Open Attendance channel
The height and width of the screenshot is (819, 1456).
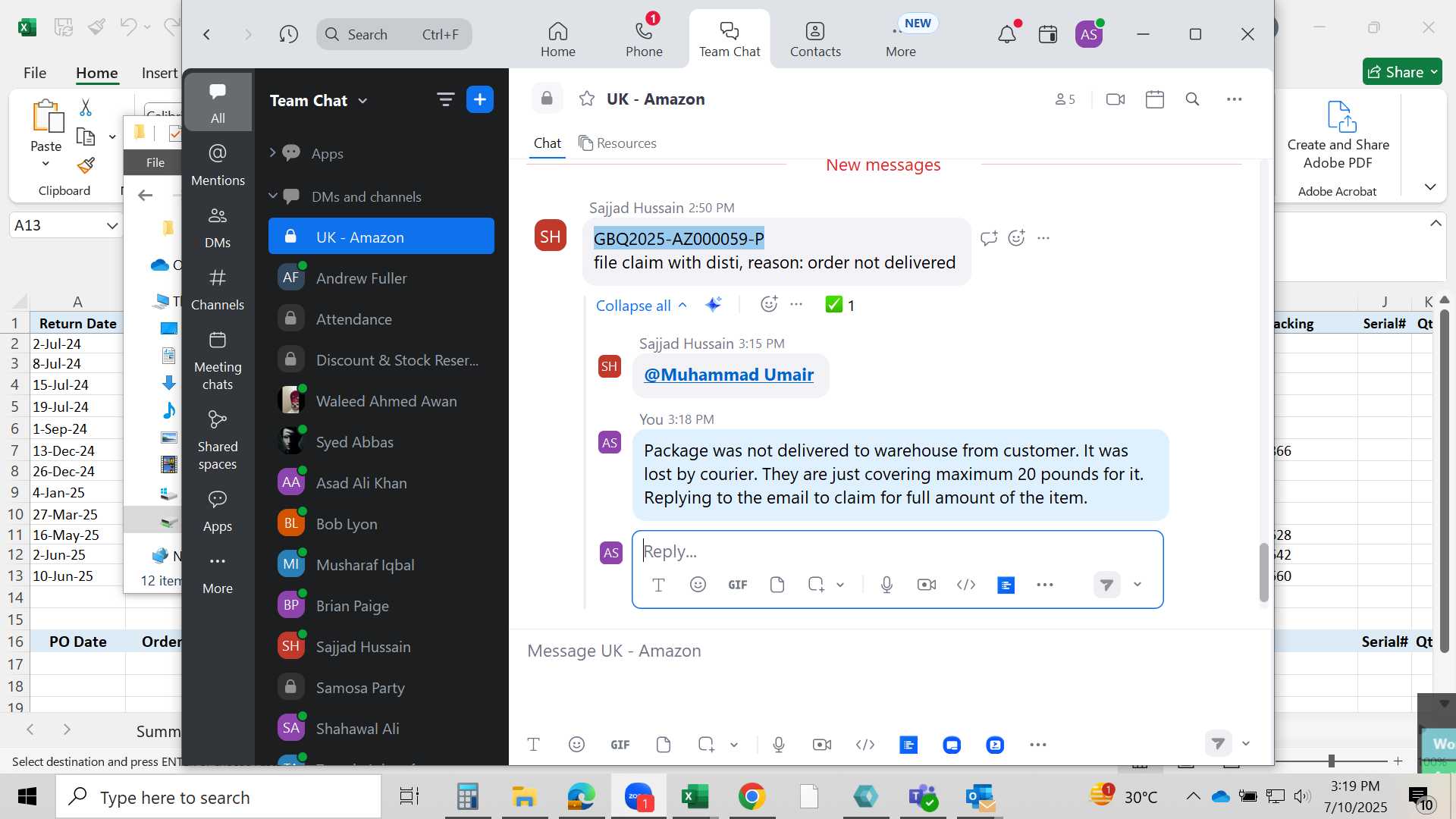point(381,318)
